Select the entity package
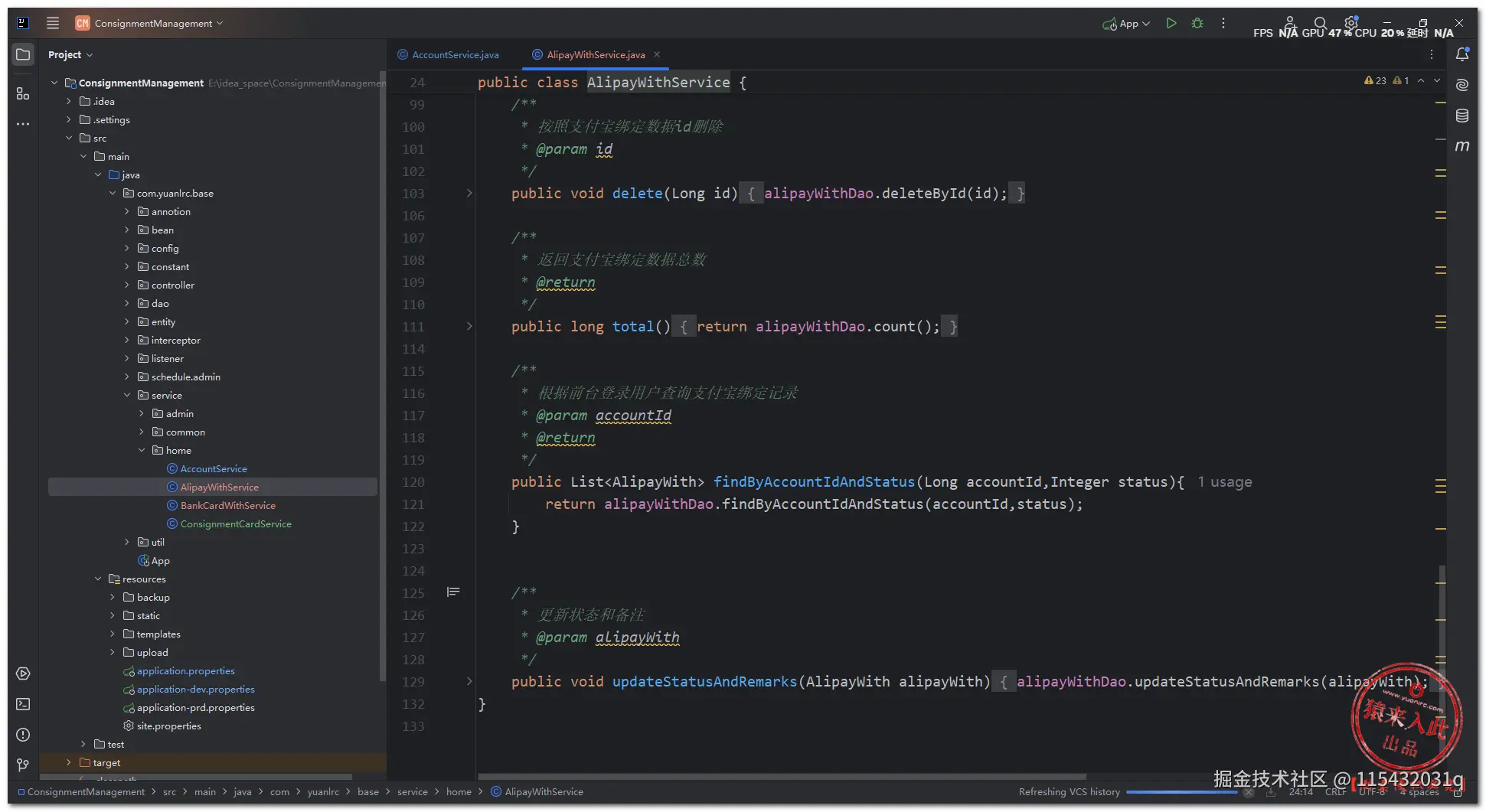 (x=163, y=321)
